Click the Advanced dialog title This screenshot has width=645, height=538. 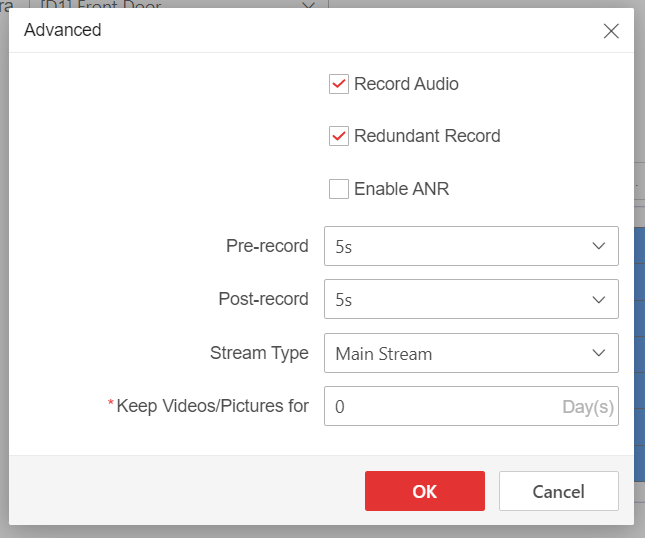[x=62, y=30]
